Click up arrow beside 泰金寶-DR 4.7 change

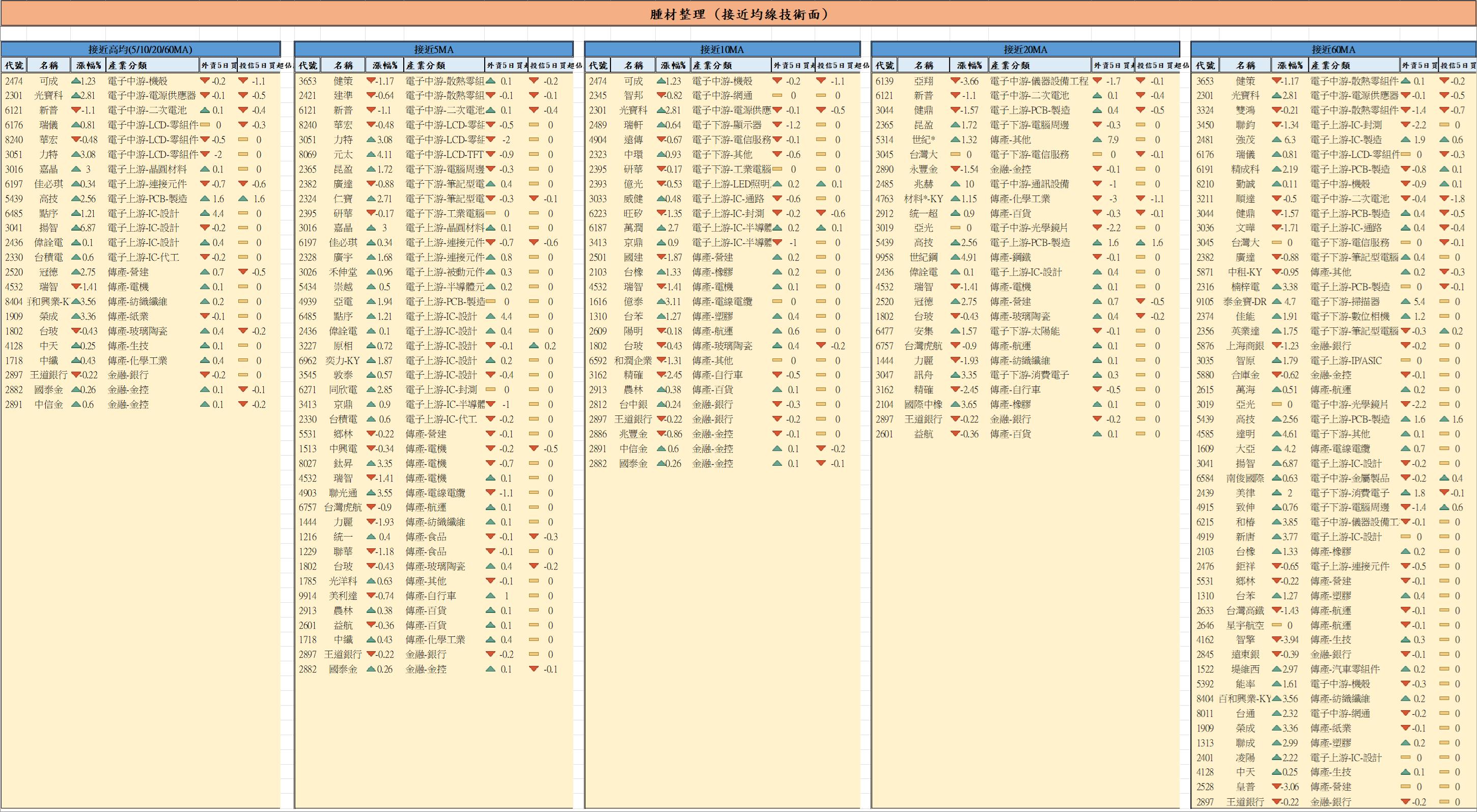pyautogui.click(x=1277, y=301)
